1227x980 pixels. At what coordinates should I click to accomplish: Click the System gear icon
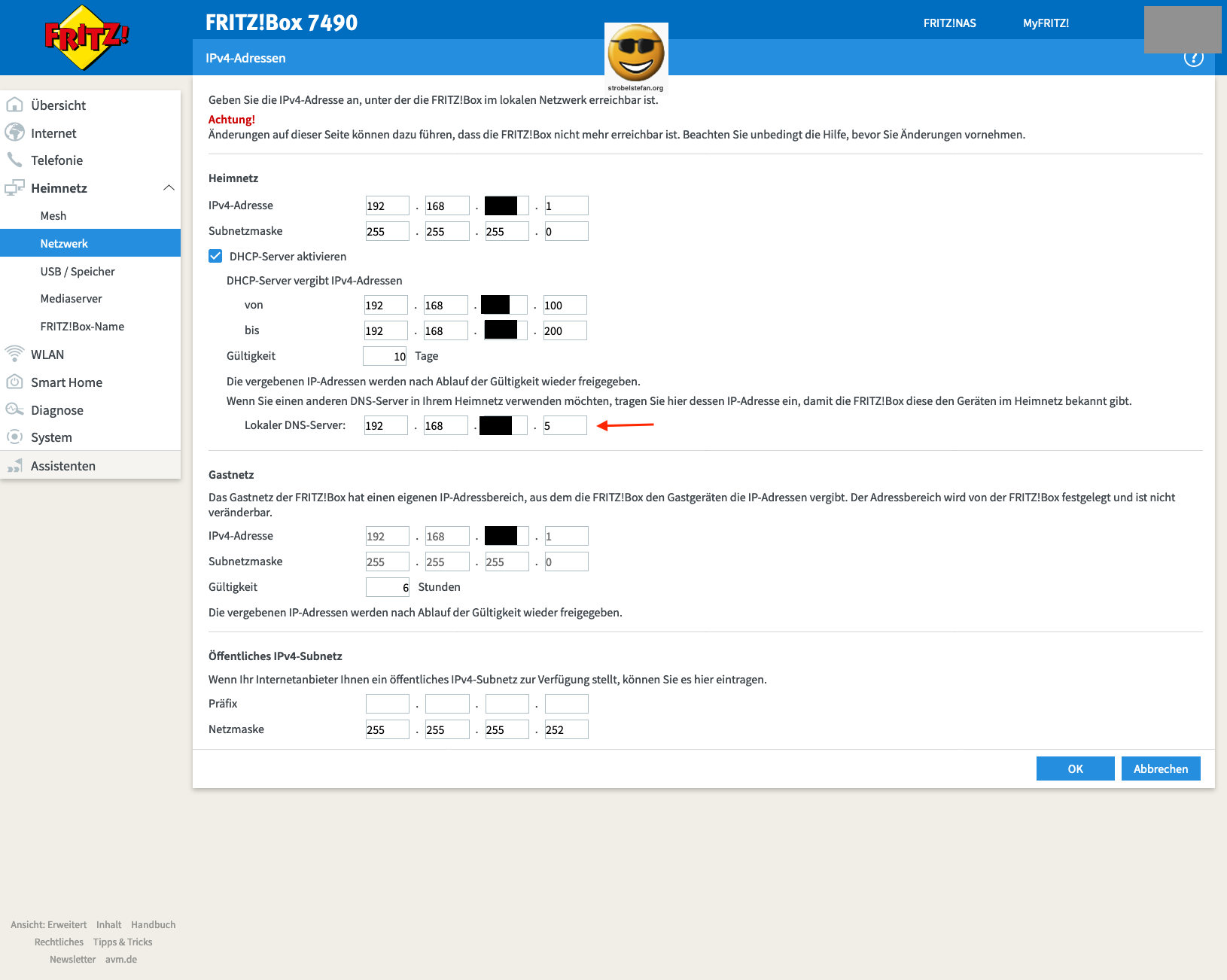(14, 437)
